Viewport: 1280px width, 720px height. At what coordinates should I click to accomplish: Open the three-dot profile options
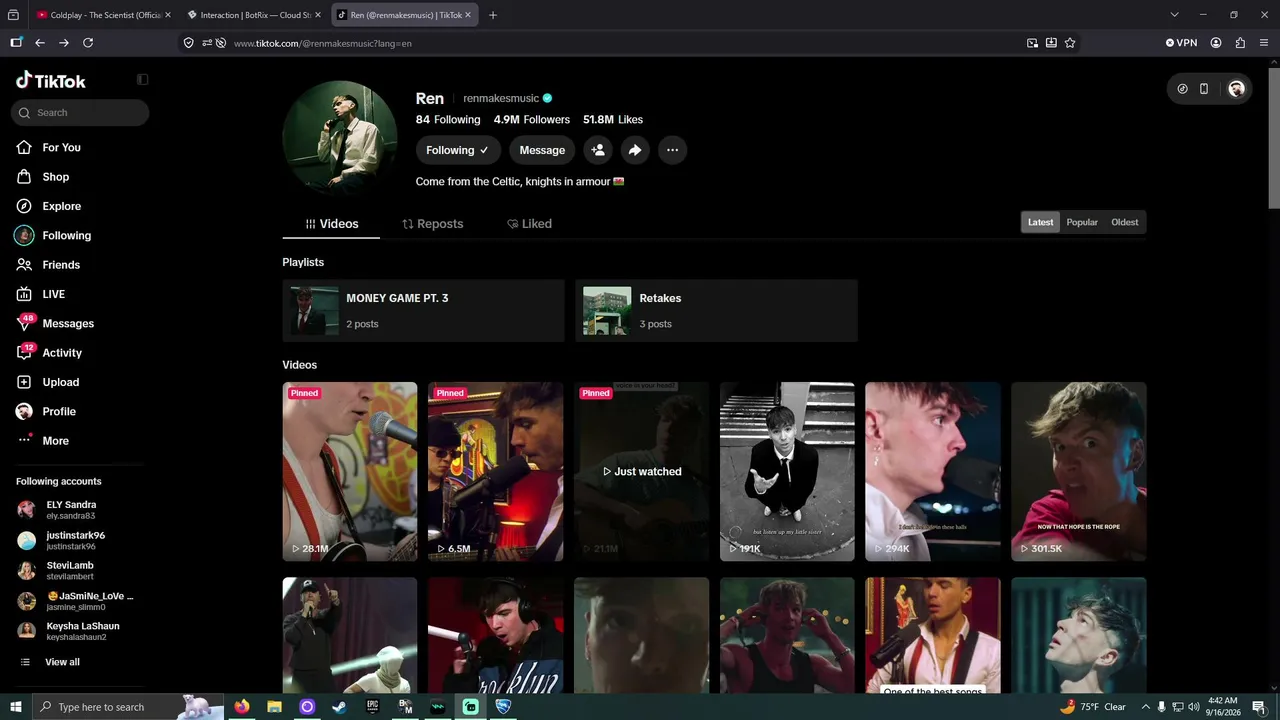tap(672, 150)
